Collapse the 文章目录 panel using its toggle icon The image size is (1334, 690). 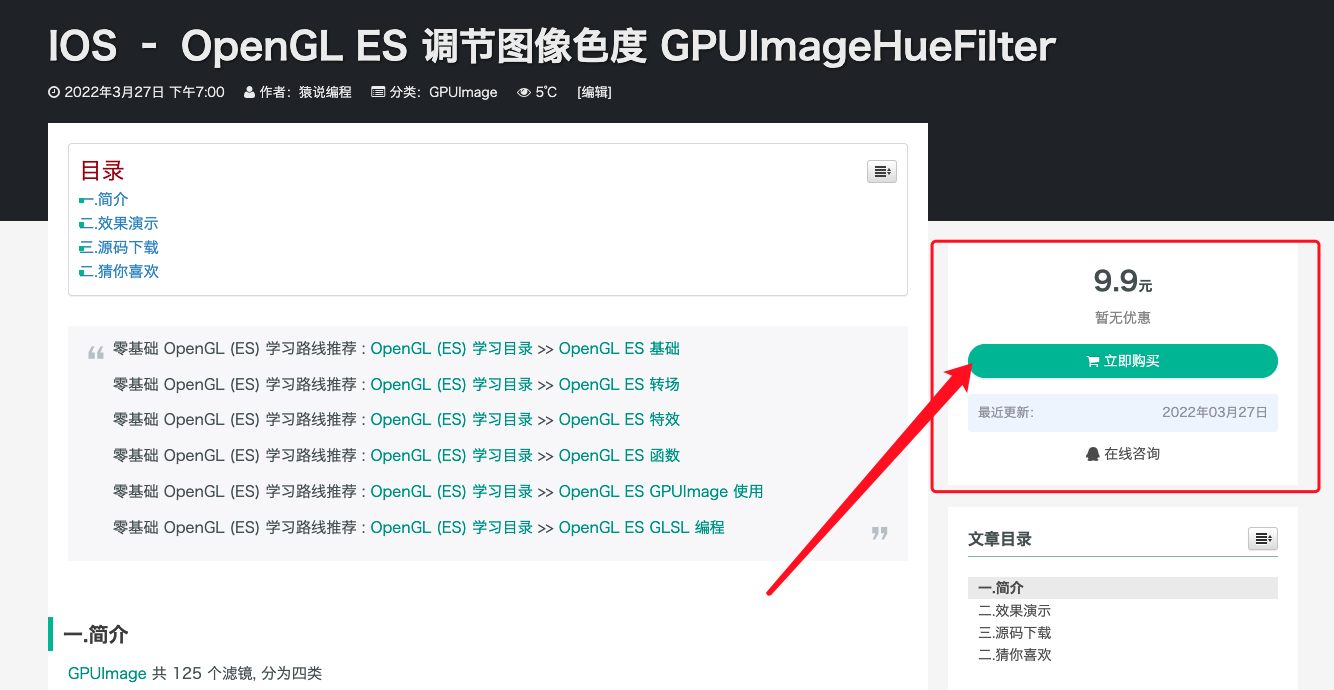[1262, 538]
